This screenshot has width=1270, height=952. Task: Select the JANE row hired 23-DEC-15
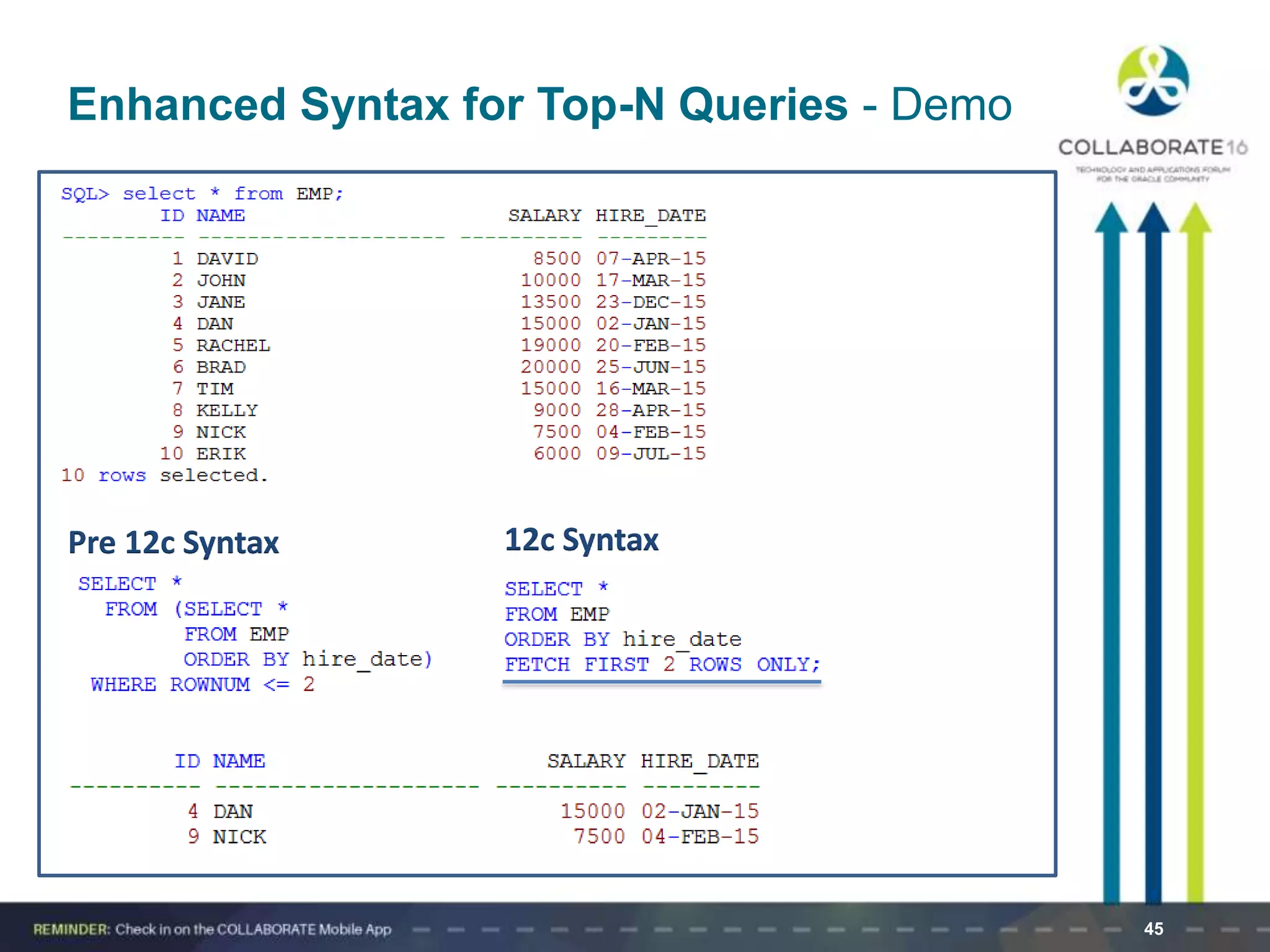pos(439,302)
